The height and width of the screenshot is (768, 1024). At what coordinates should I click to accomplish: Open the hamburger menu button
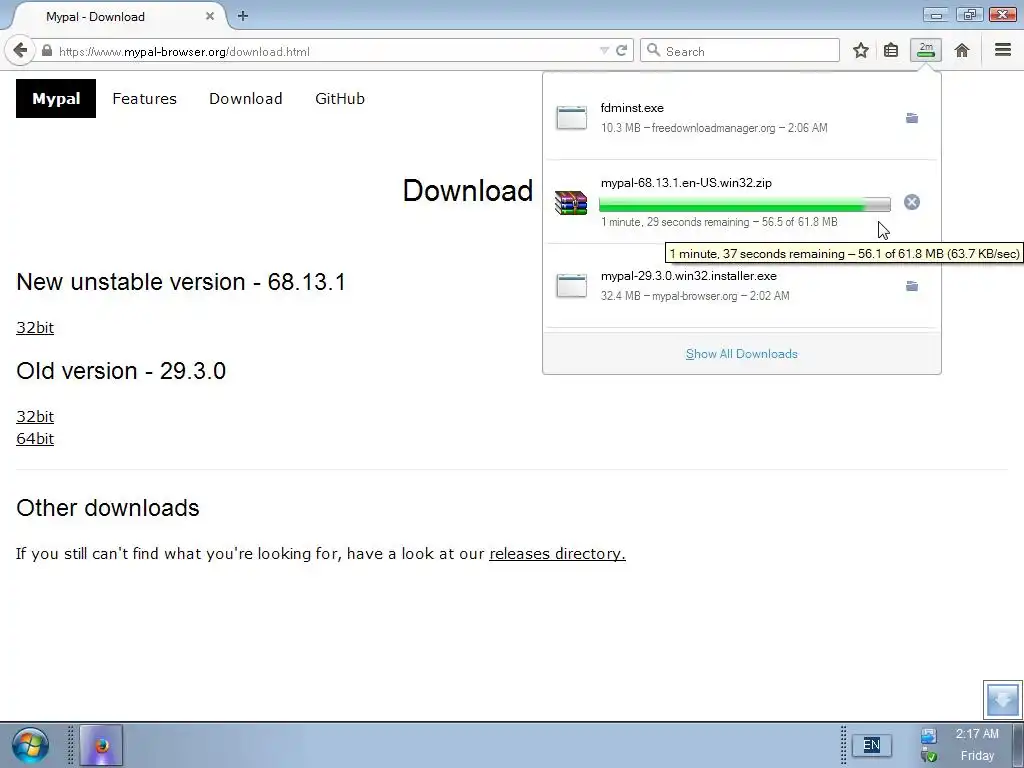coord(1003,50)
